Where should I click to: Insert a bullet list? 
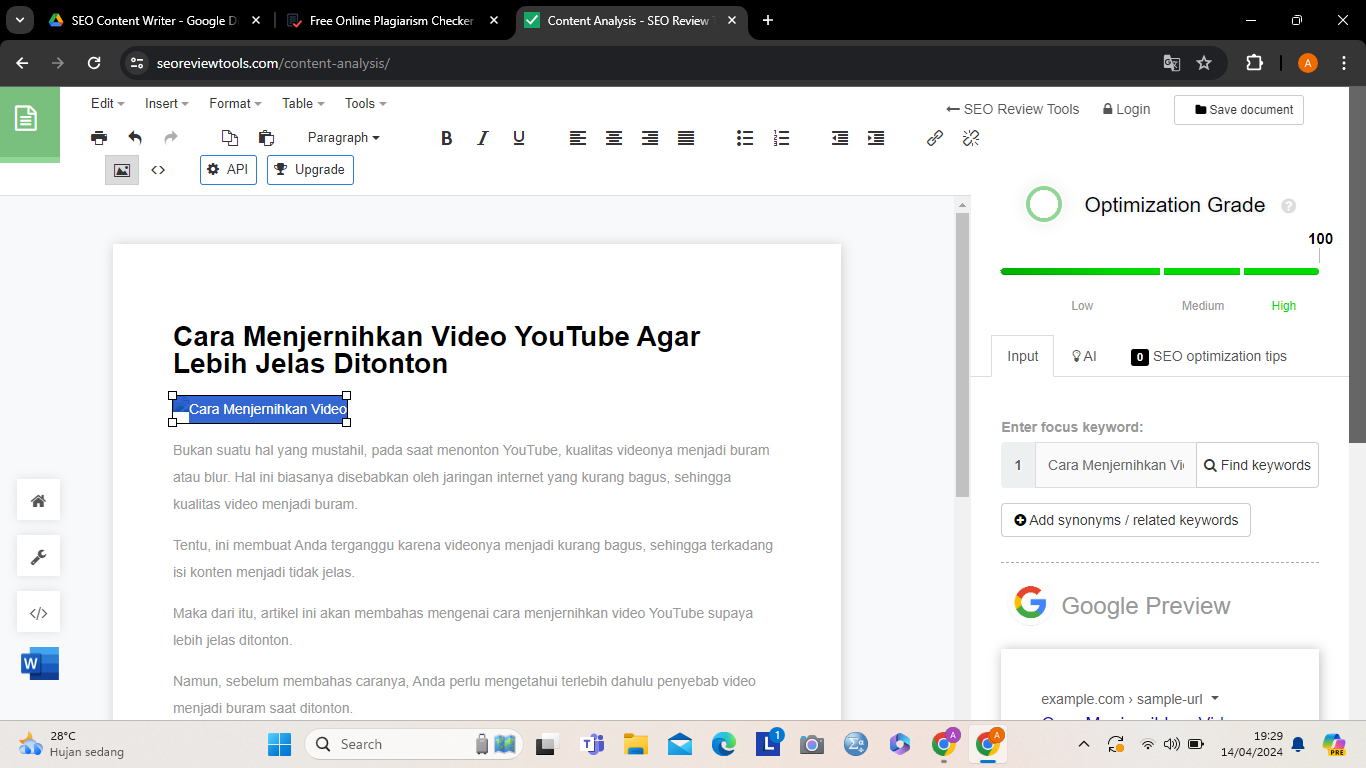click(x=745, y=138)
